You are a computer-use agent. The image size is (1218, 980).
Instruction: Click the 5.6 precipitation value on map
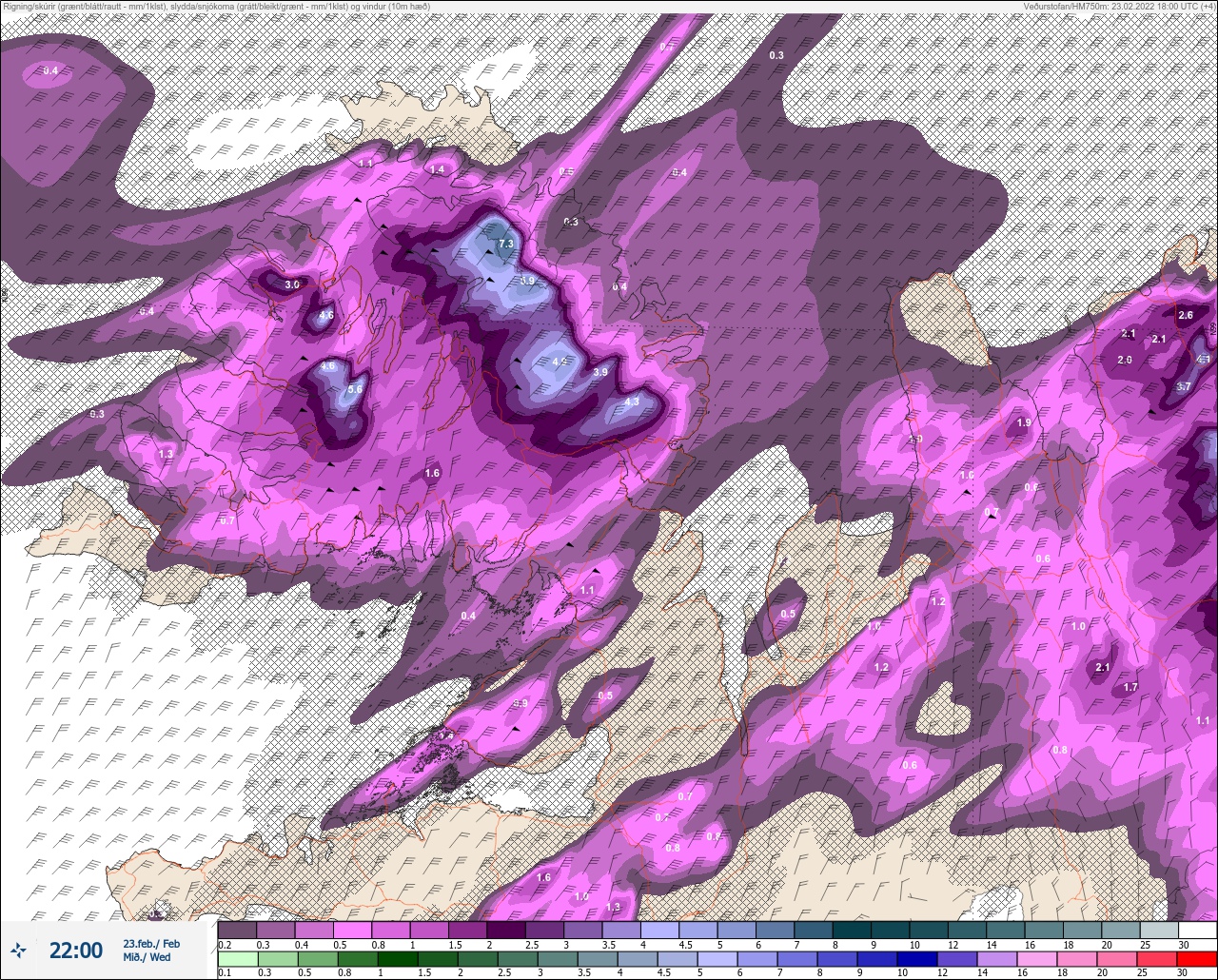[x=356, y=389]
